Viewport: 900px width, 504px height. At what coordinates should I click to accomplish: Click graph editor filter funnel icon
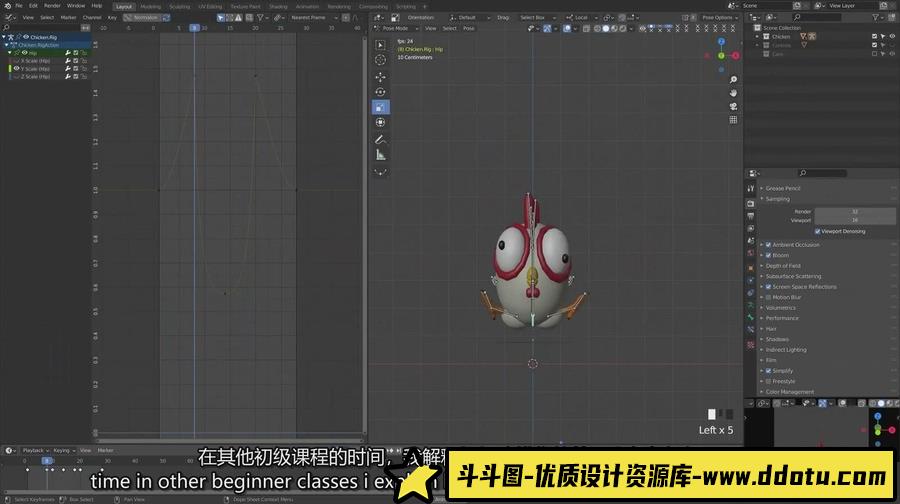click(x=261, y=18)
